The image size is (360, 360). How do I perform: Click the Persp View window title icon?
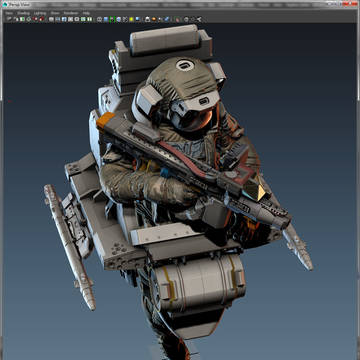pos(5,4)
